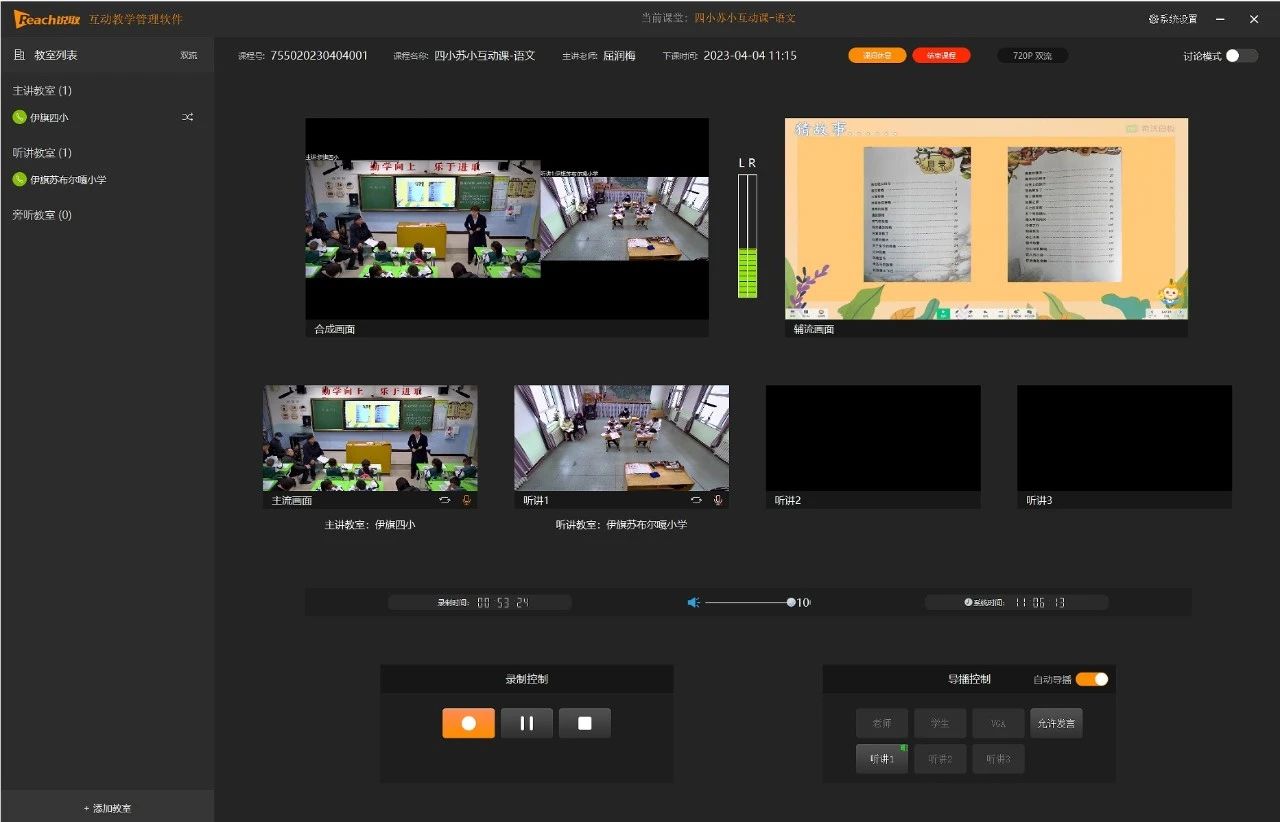Stop the recording
This screenshot has width=1280, height=822.
585,723
